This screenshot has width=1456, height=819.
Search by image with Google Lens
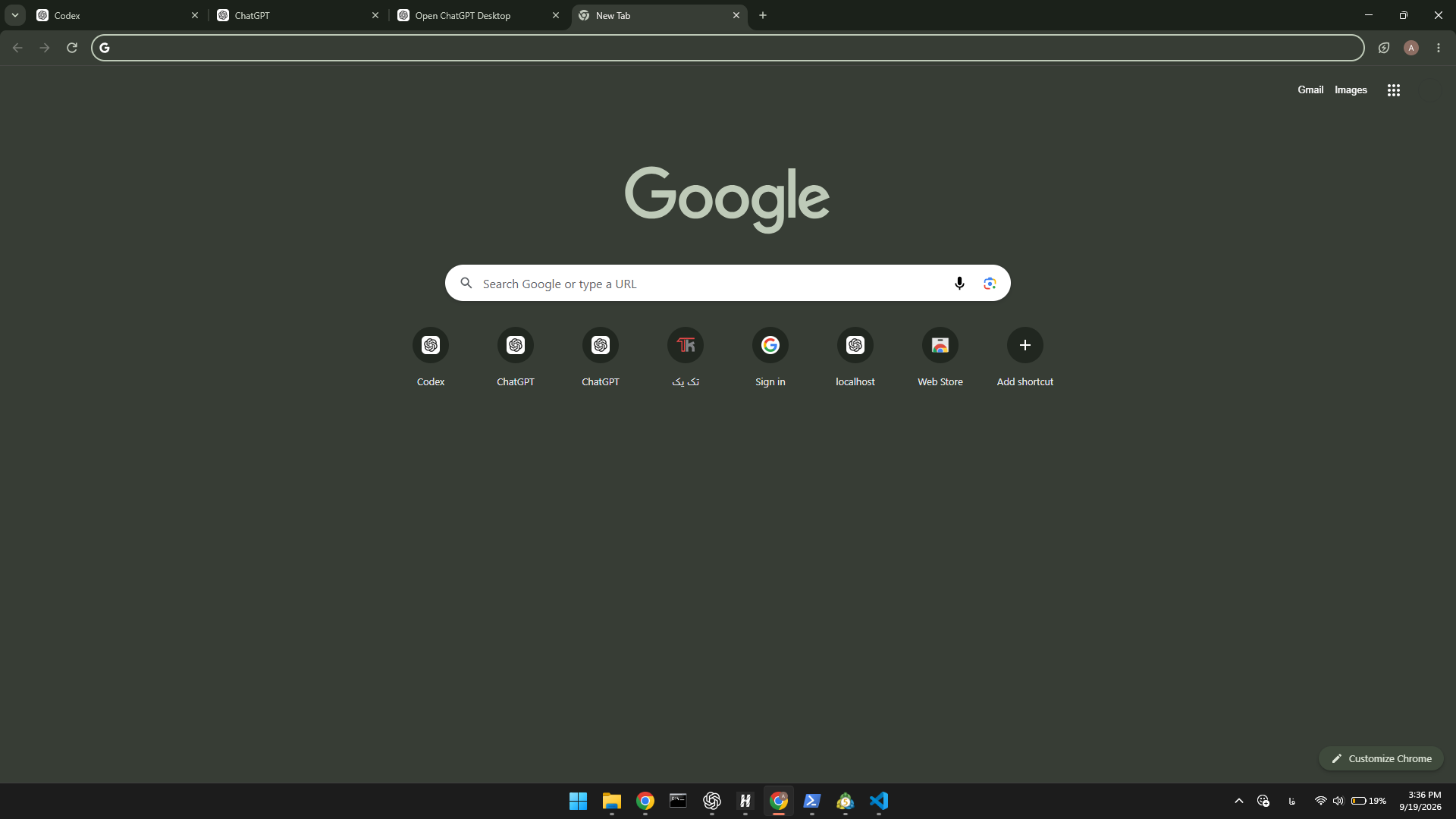pyautogui.click(x=990, y=283)
